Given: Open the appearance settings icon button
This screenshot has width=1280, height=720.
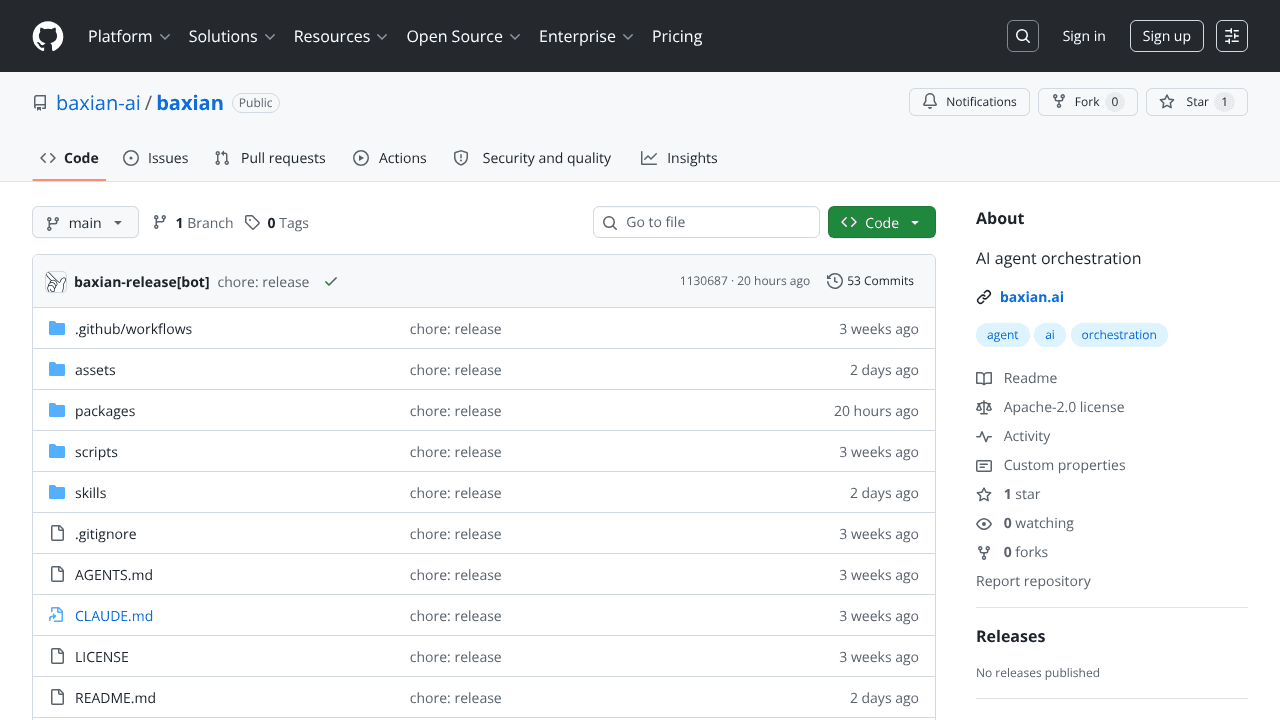Looking at the screenshot, I should click(1232, 36).
